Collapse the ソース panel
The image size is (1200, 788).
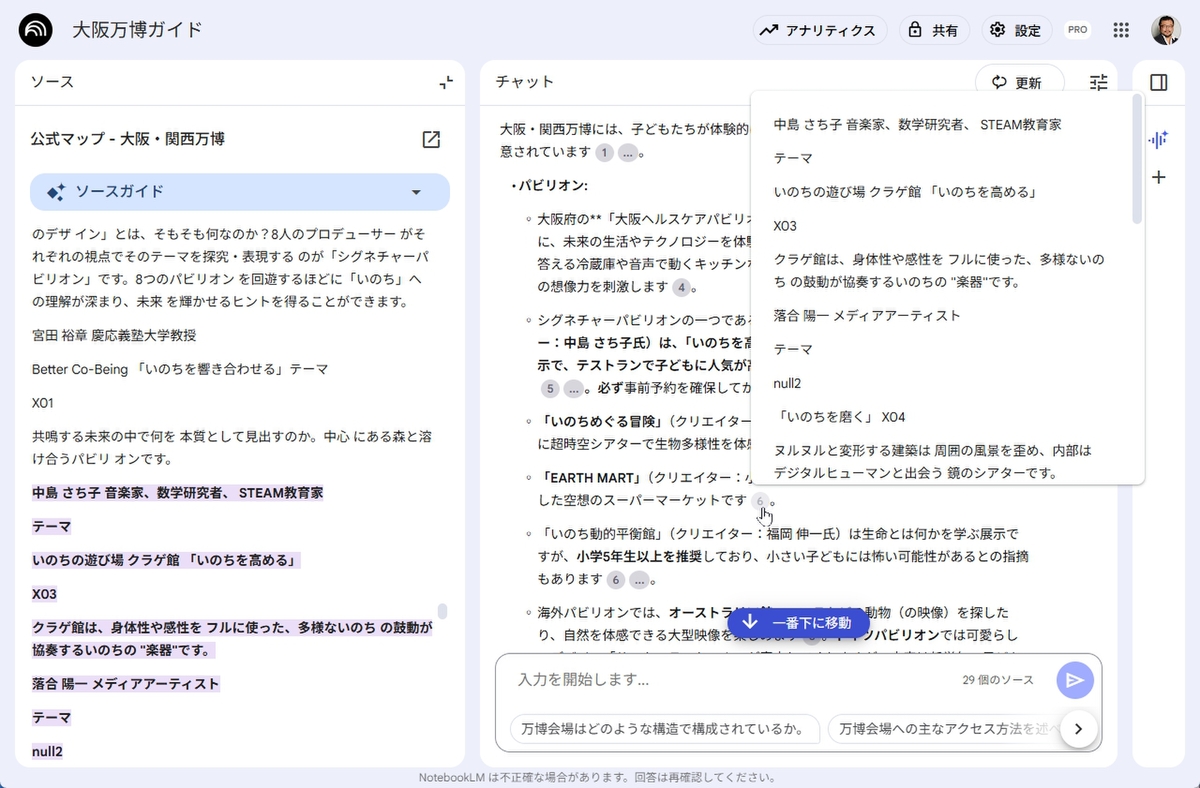click(446, 82)
